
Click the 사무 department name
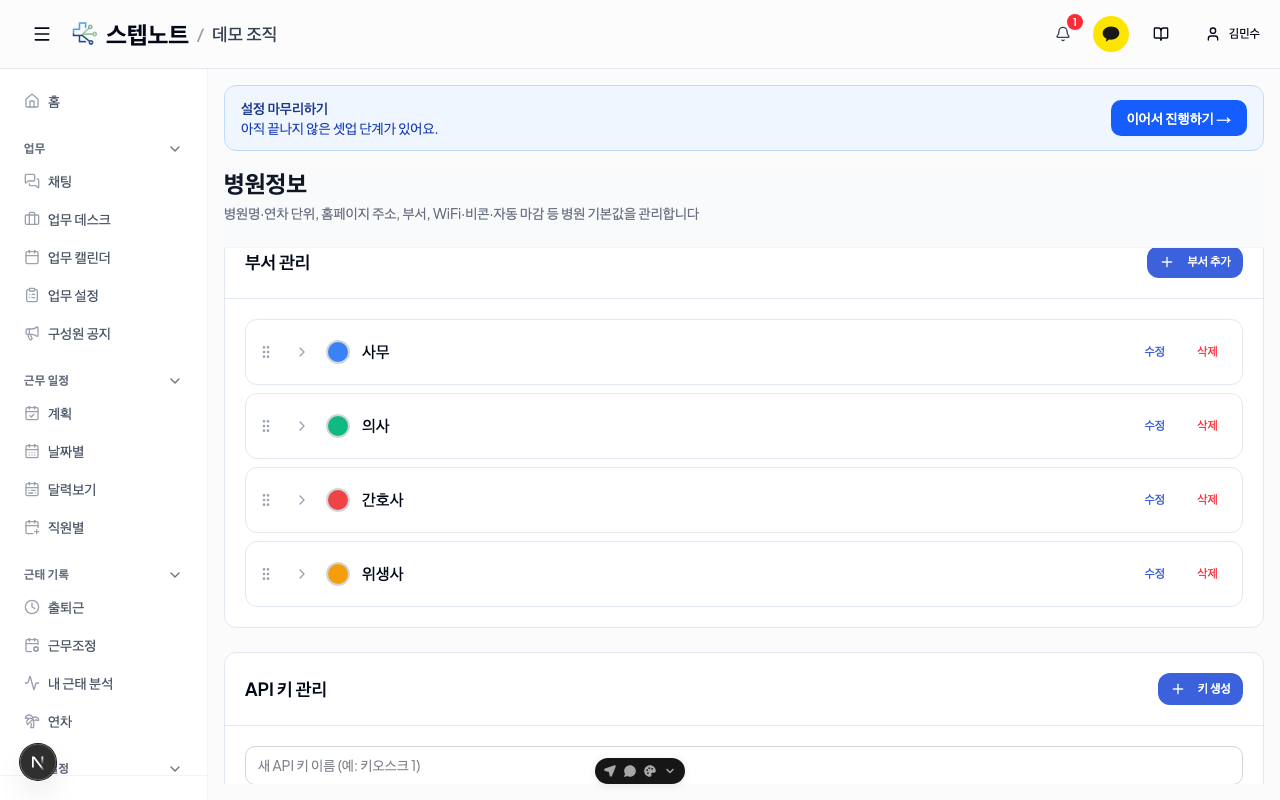pyautogui.click(x=376, y=352)
